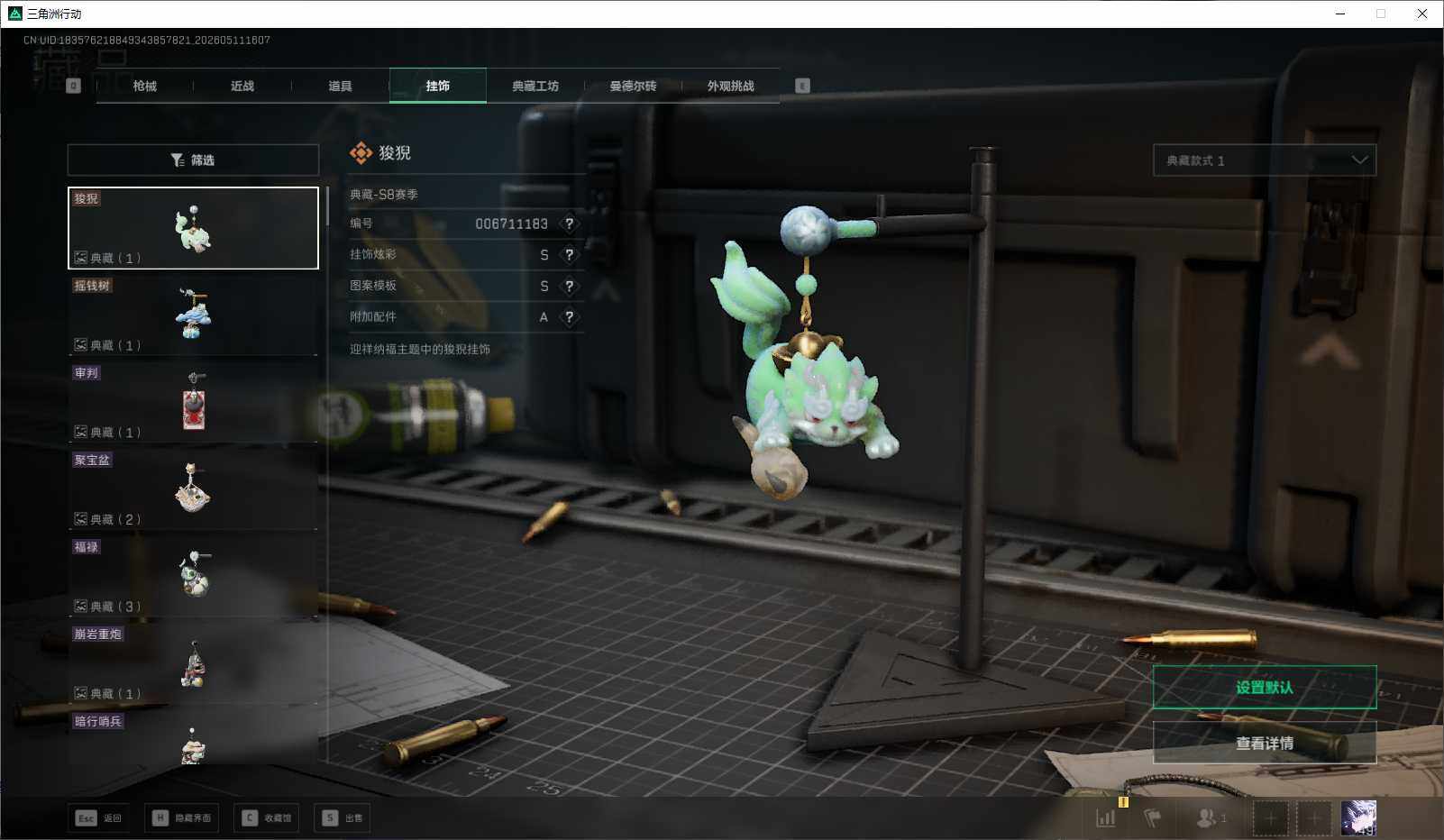The image size is (1444, 840).
Task: Select the 暗行哨兵 charm thumbnail
Action: (x=193, y=739)
